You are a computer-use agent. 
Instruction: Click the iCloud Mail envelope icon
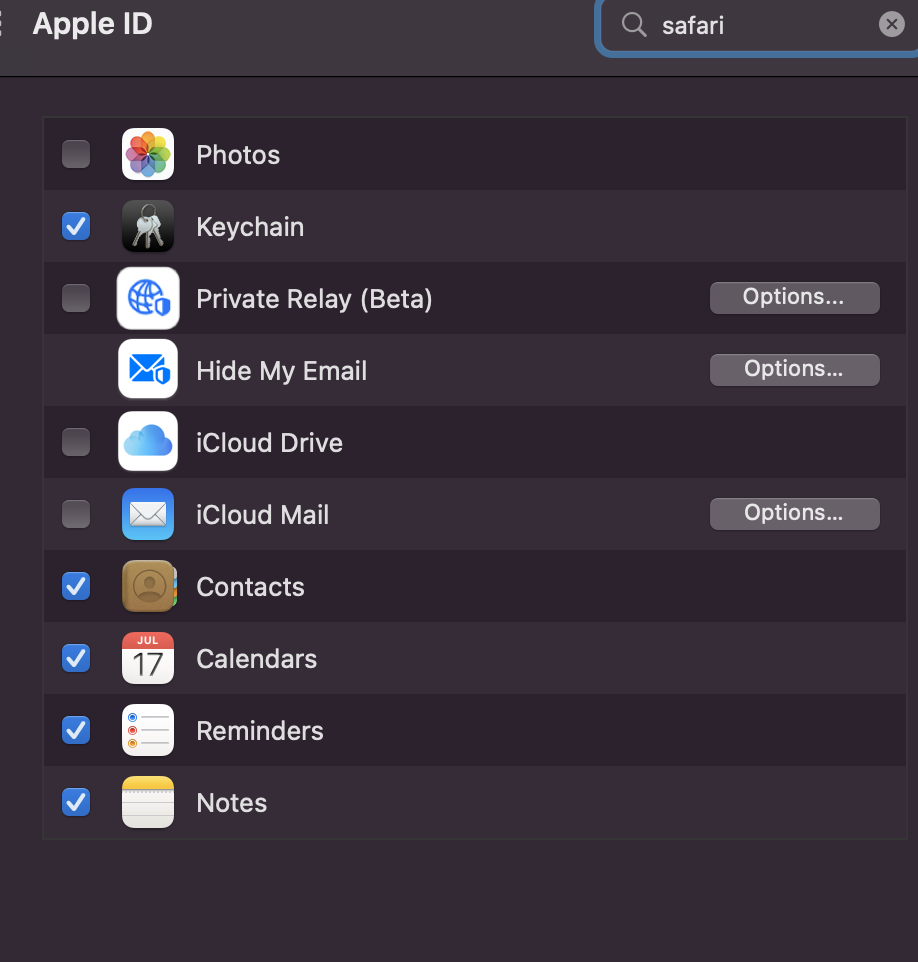148,514
